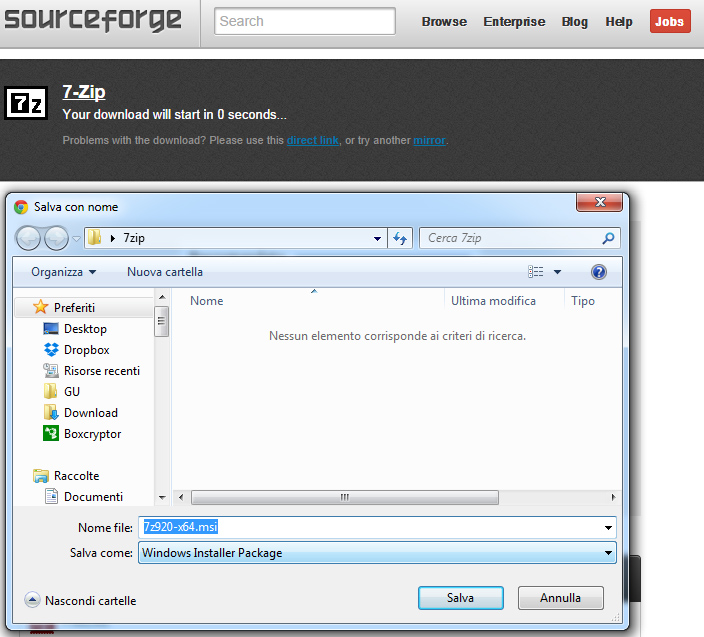Click the sidebar vertical scrollbar thumb
Viewport: 704px width, 637px height.
(x=161, y=321)
